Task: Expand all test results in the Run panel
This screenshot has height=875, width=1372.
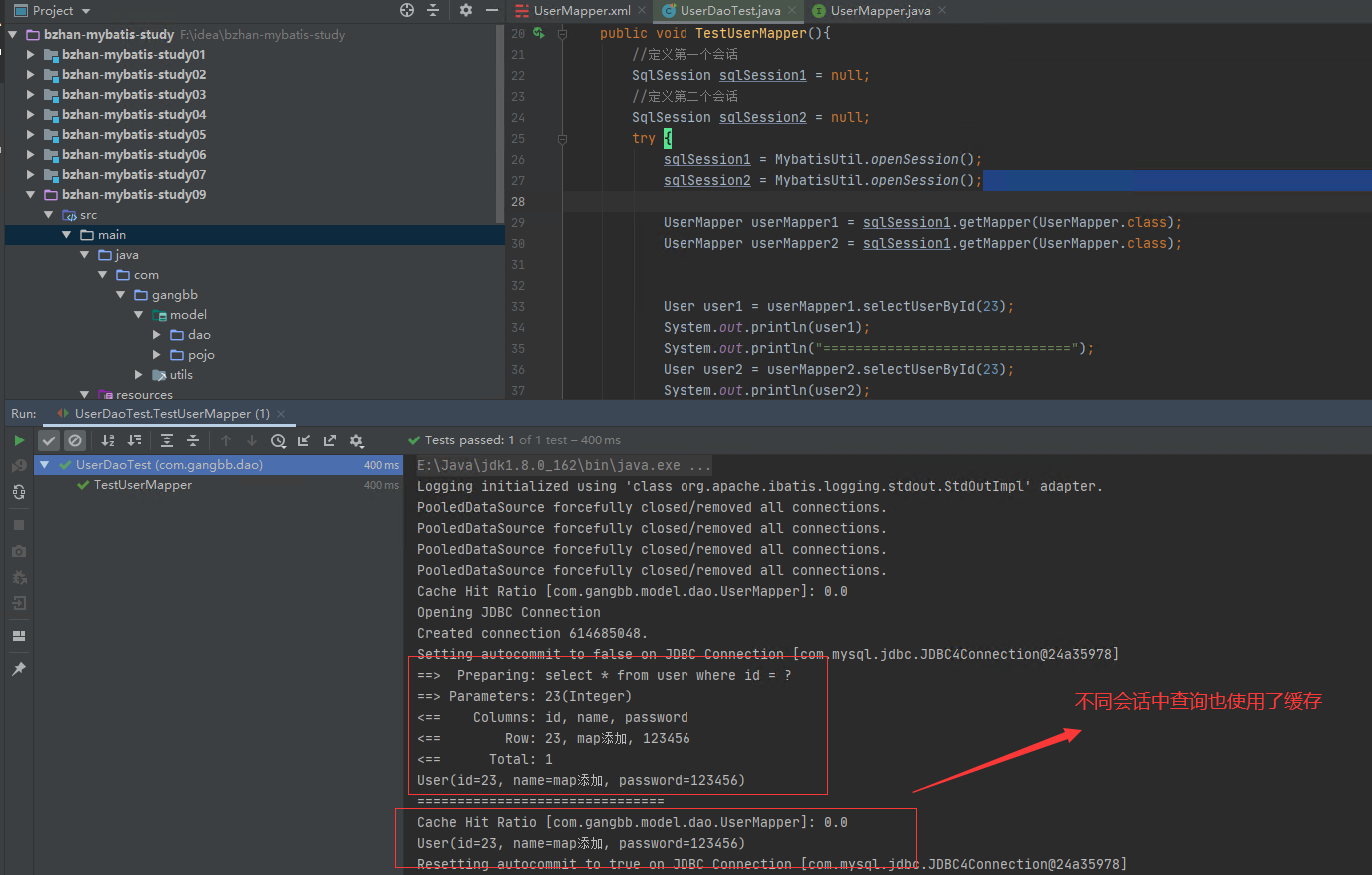Action: point(167,440)
